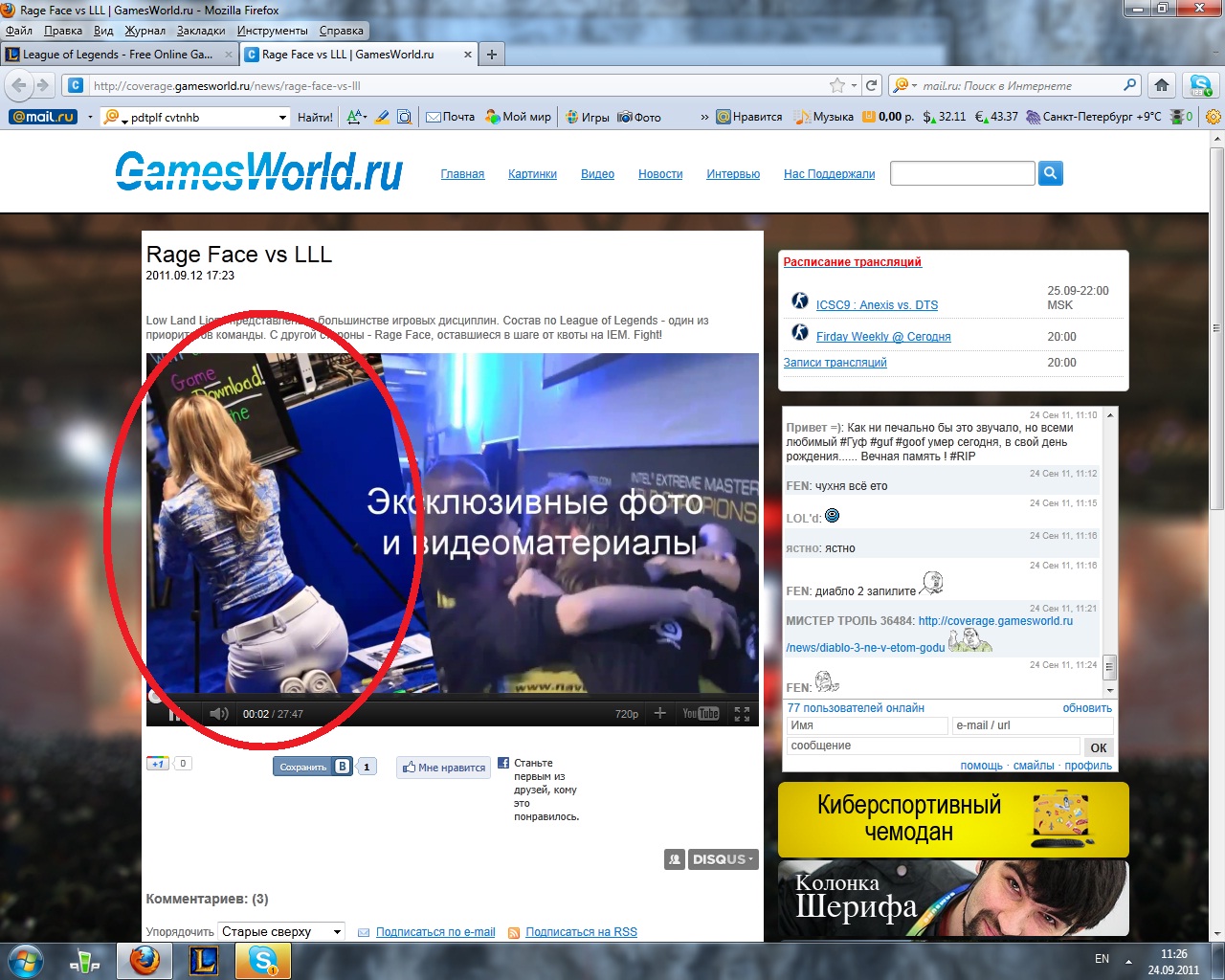
Task: Switch the video to fullscreen
Action: [x=742, y=714]
